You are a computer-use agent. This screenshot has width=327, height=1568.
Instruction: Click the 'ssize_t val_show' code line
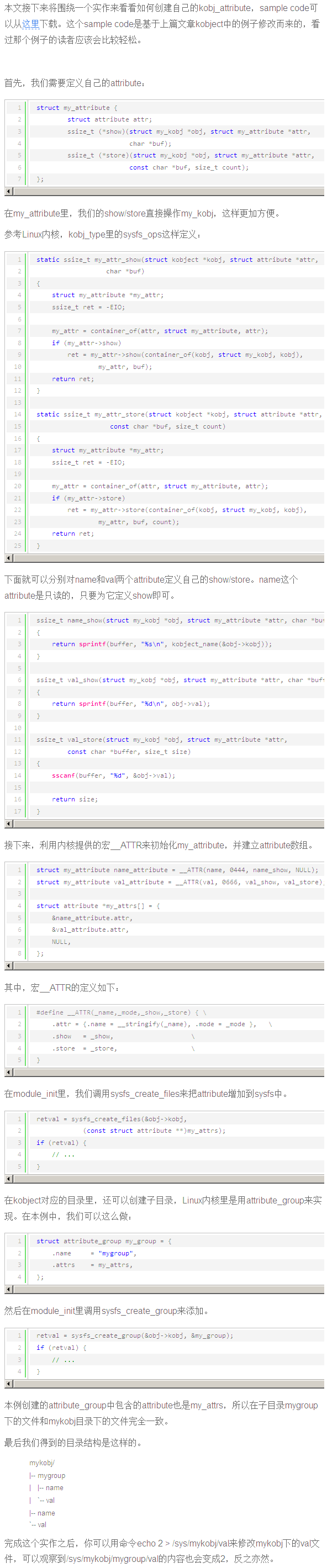pos(180,680)
